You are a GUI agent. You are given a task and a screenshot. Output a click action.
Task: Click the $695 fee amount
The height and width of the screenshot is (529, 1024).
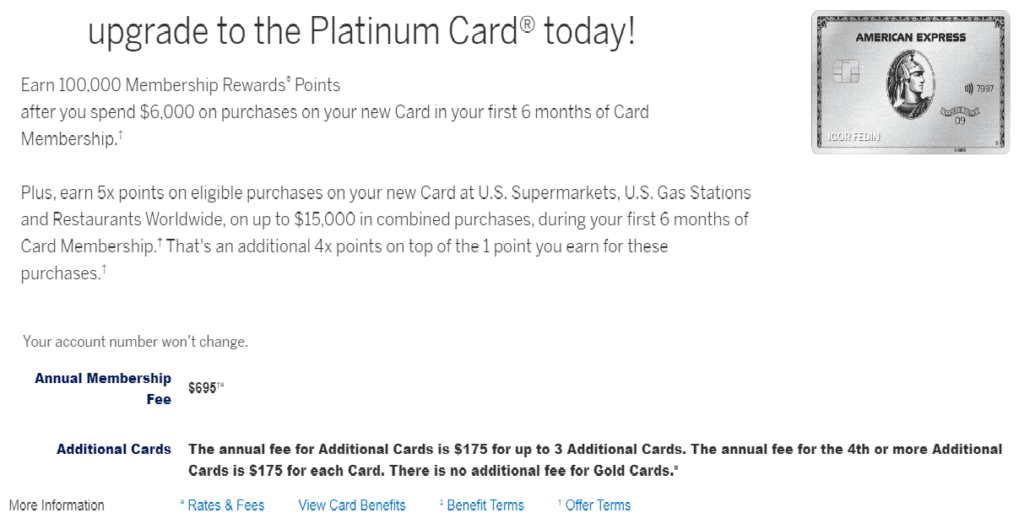206,388
